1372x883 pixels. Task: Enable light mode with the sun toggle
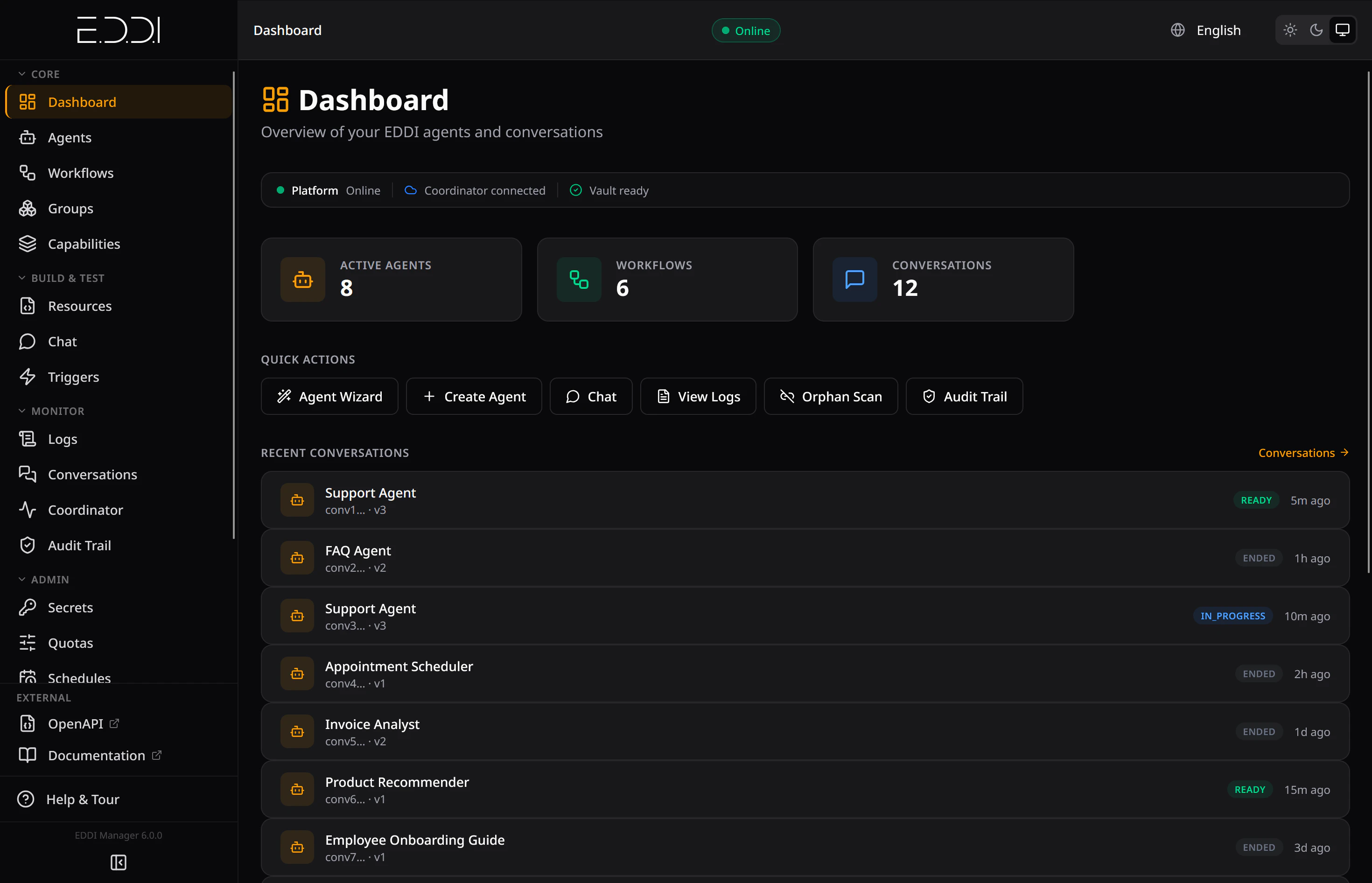tap(1290, 30)
